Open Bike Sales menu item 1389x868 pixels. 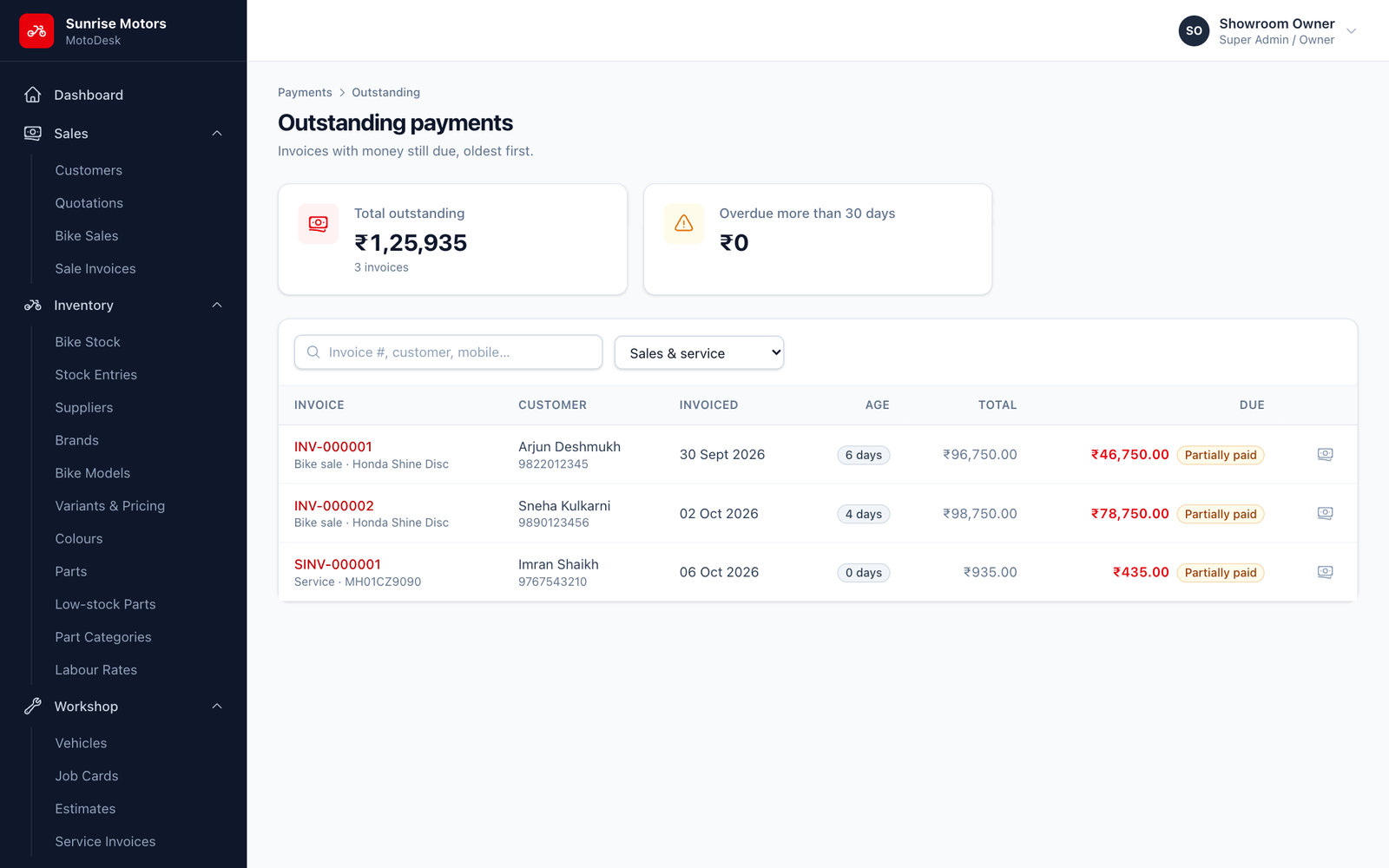(87, 236)
